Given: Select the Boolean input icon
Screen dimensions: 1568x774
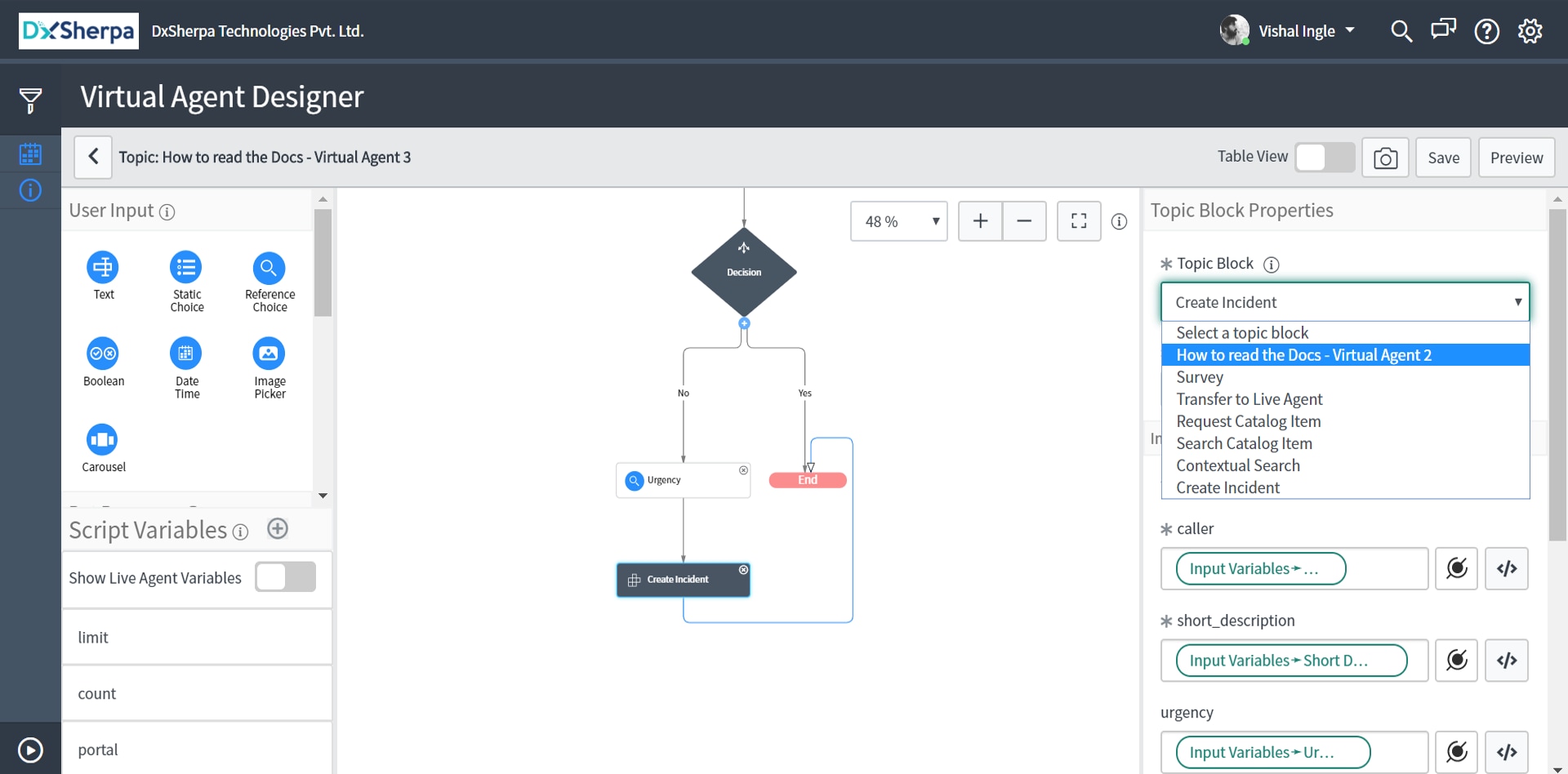Looking at the screenshot, I should coord(103,354).
